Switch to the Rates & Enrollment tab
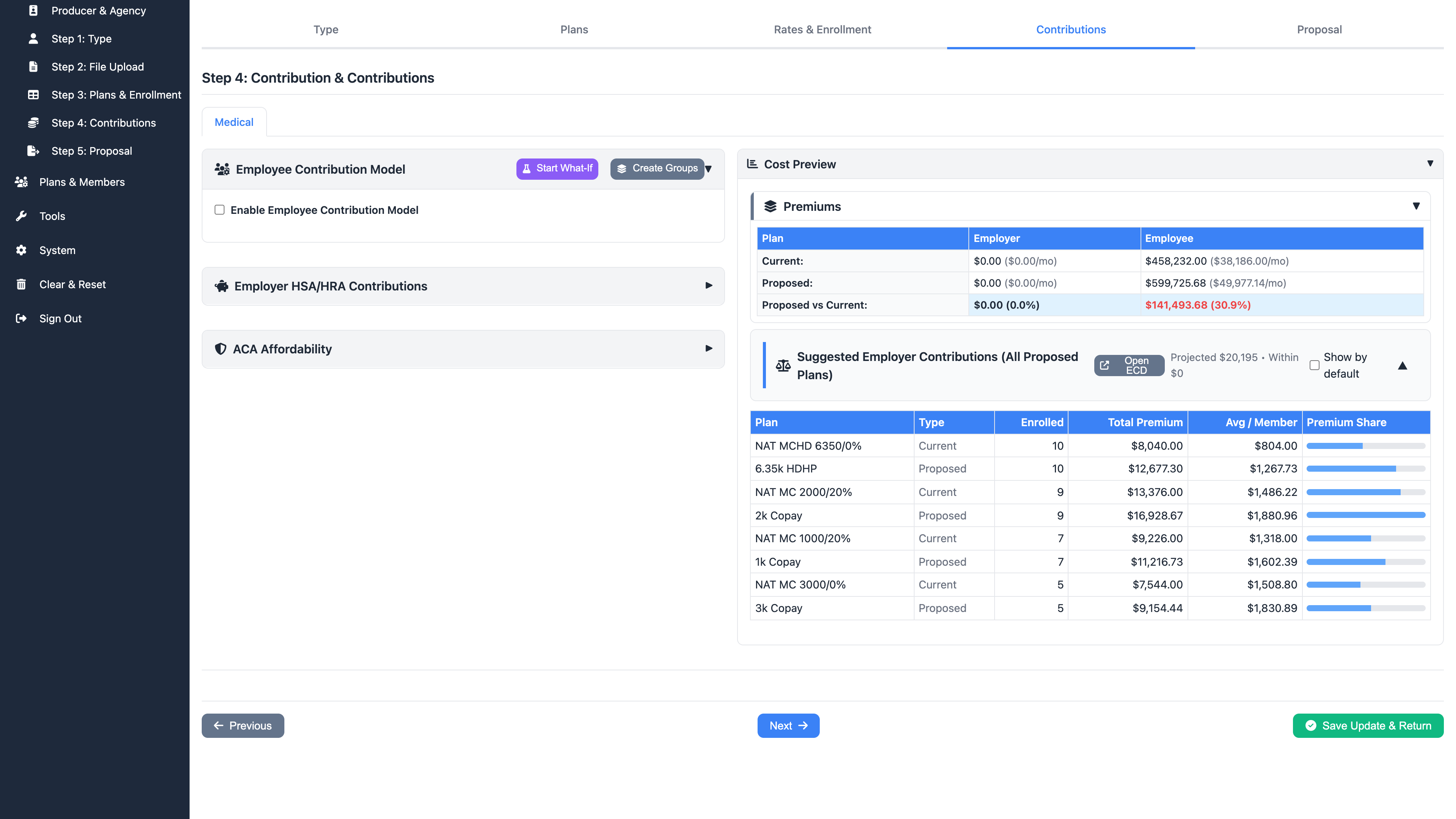1456x819 pixels. (822, 30)
